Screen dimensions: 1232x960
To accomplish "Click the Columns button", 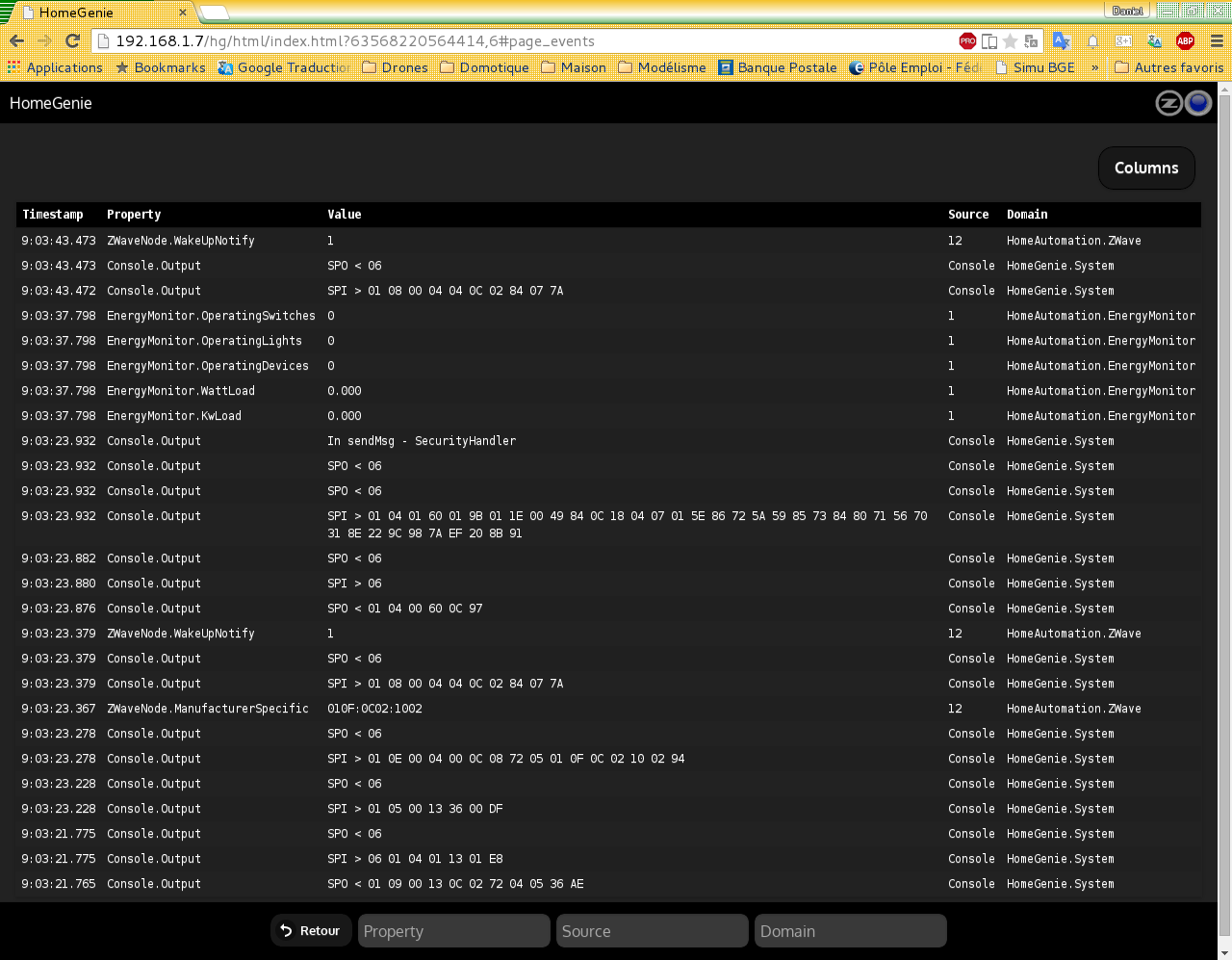I will pos(1145,168).
